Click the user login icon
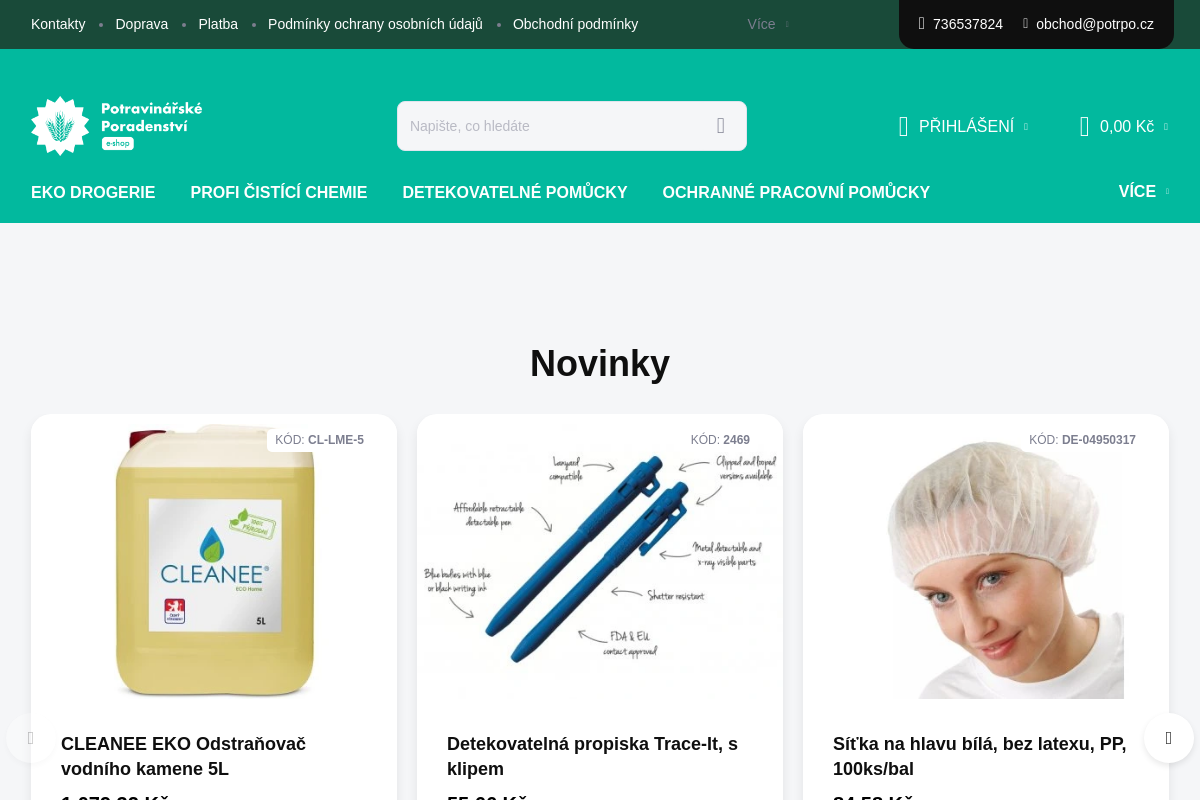1200x800 pixels. pos(903,126)
